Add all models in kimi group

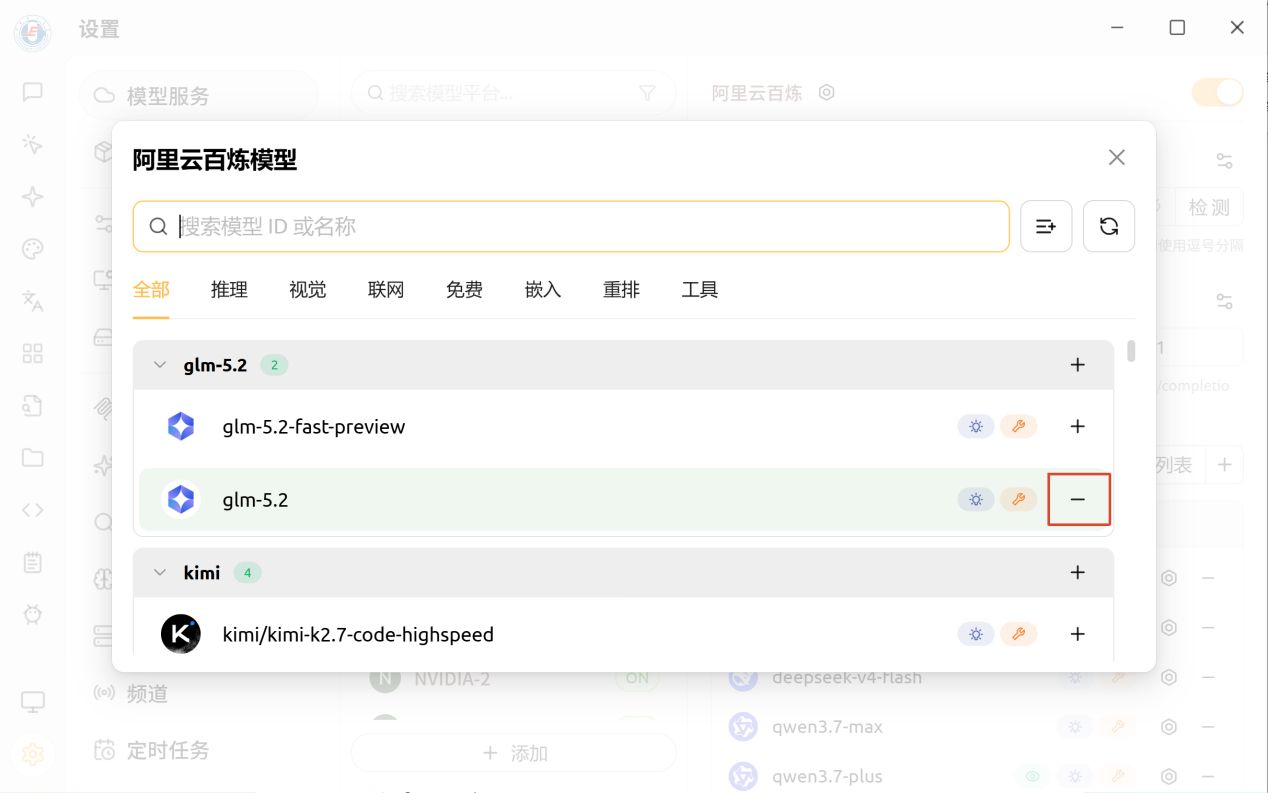[x=1077, y=573]
